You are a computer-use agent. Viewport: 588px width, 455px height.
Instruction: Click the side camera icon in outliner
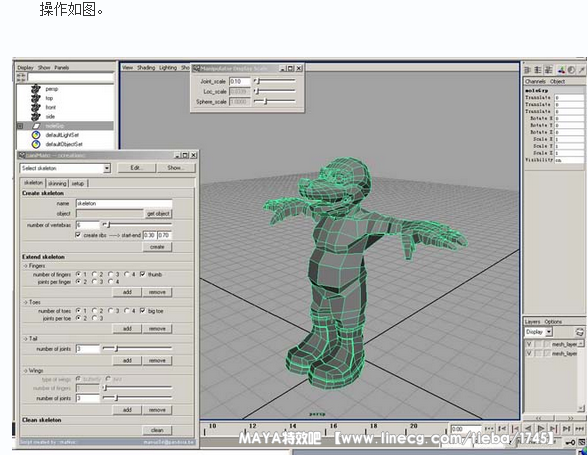click(36, 116)
